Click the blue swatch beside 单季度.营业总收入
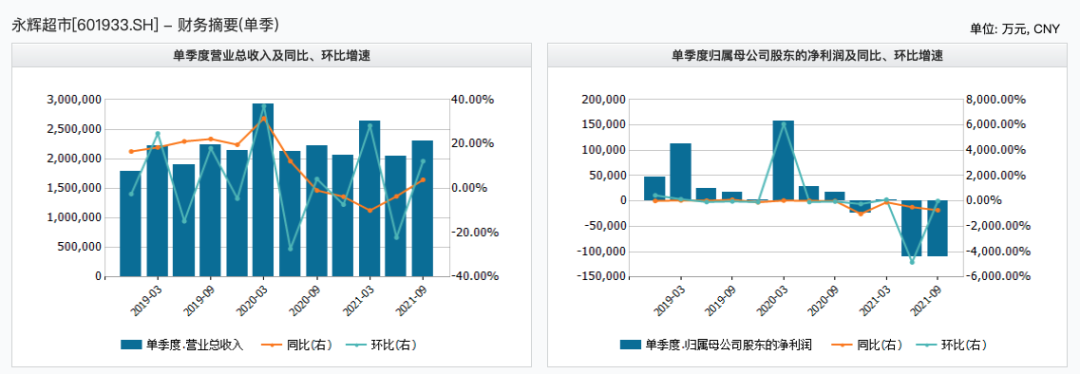This screenshot has width=1080, height=374. pyautogui.click(x=131, y=344)
